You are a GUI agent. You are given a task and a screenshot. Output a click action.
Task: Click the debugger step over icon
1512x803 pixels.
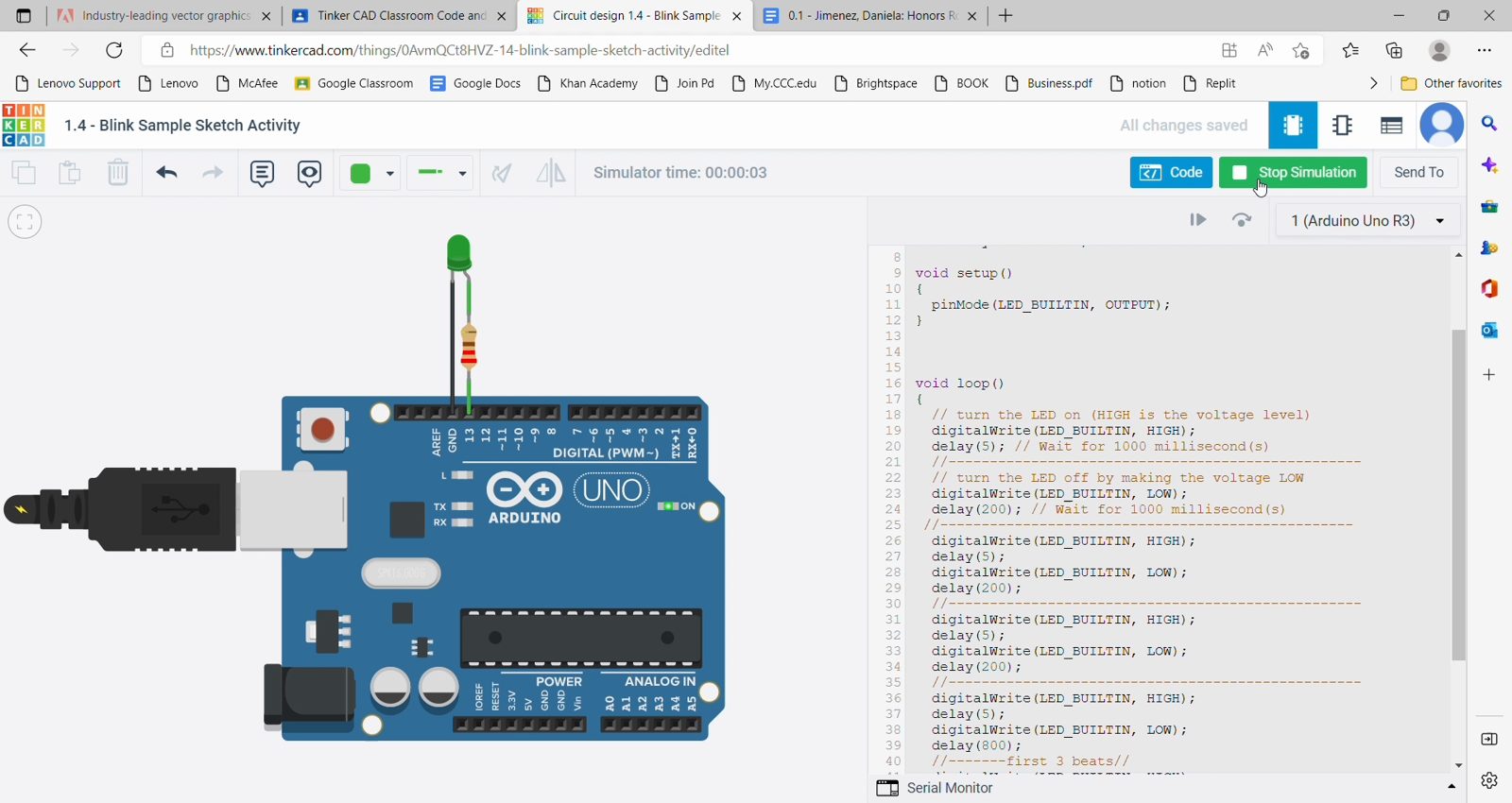tap(1242, 220)
